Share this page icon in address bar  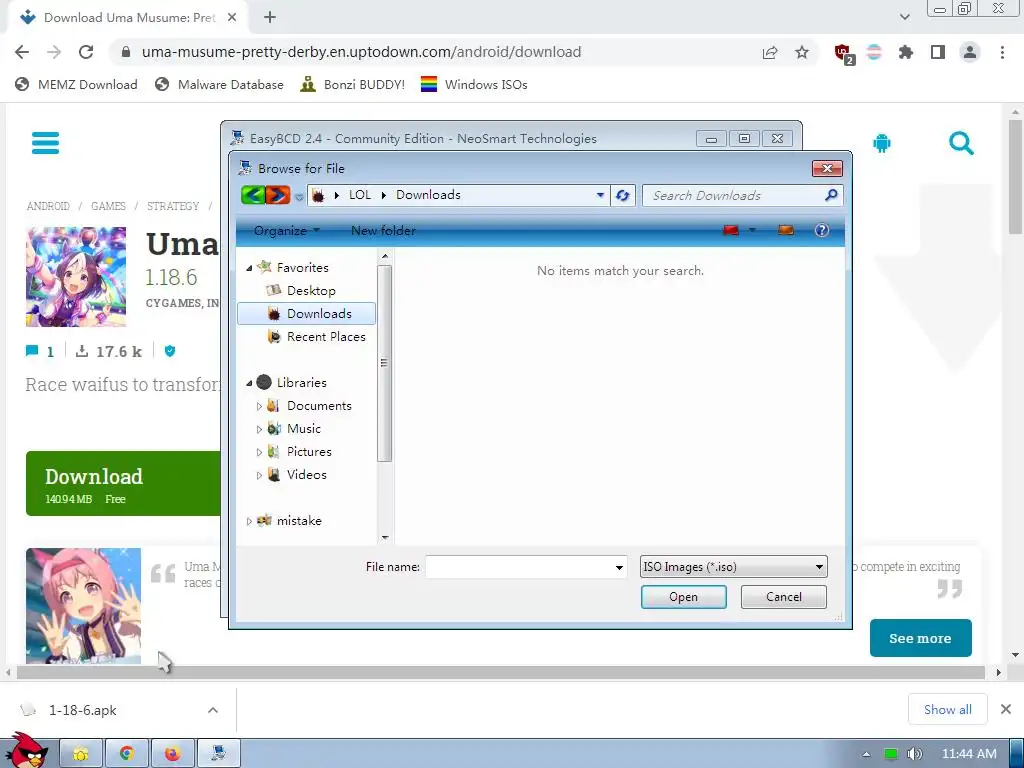[770, 52]
